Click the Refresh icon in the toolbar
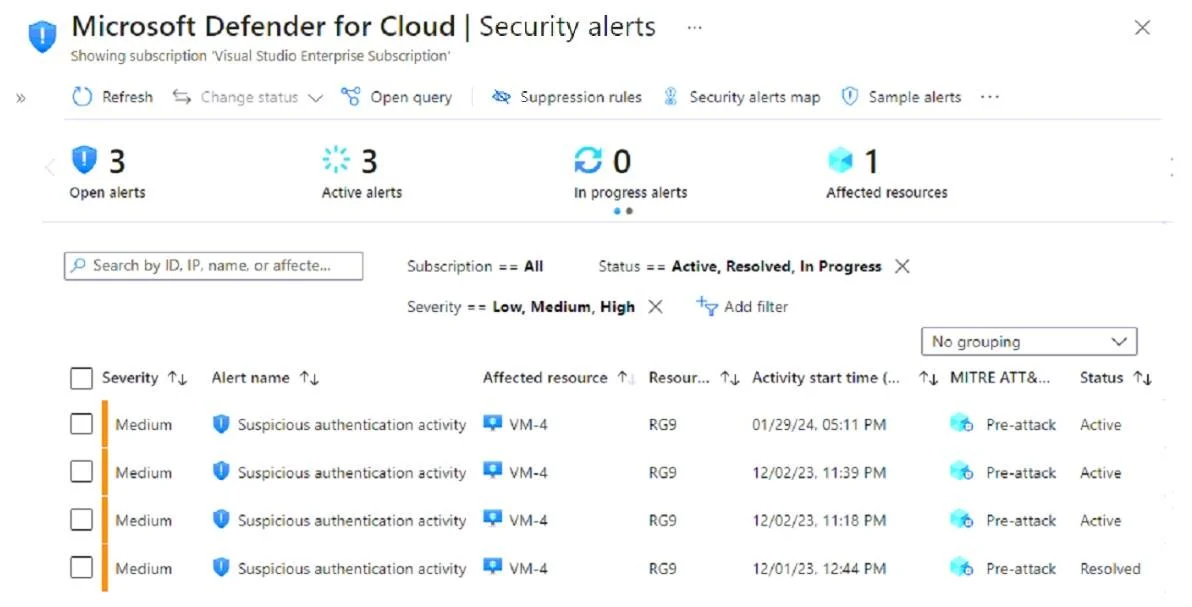Image resolution: width=1192 pixels, height=607 pixels. [82, 97]
